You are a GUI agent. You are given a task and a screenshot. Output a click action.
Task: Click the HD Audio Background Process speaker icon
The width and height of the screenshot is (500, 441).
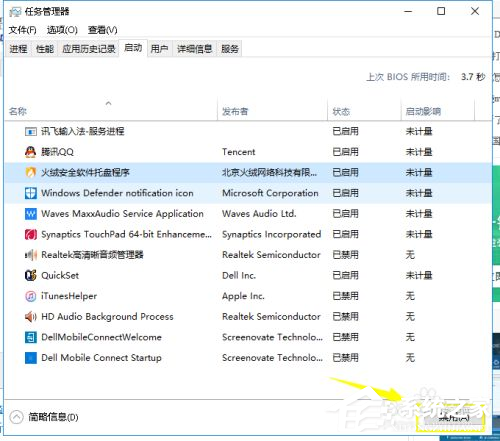pos(31,317)
